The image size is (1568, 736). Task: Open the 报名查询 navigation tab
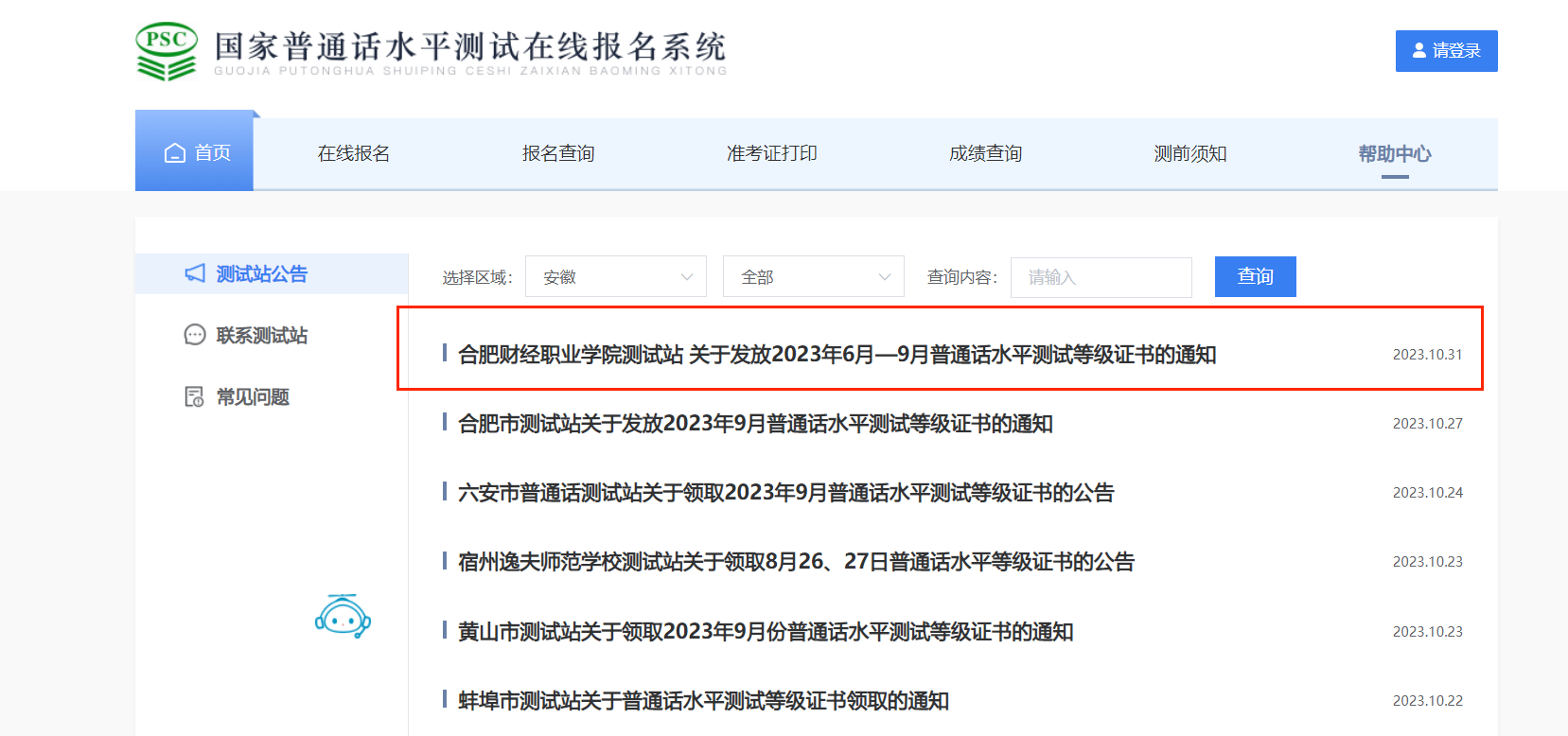558,153
